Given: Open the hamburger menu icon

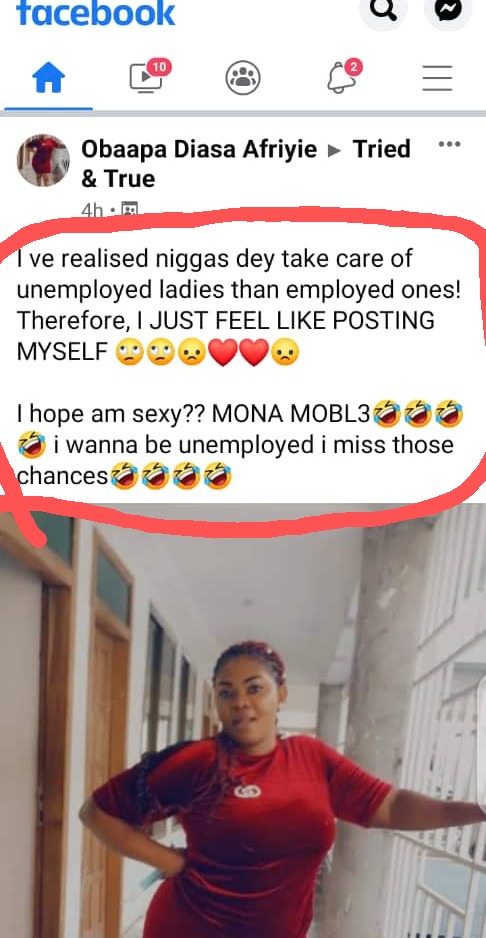Looking at the screenshot, I should [438, 78].
